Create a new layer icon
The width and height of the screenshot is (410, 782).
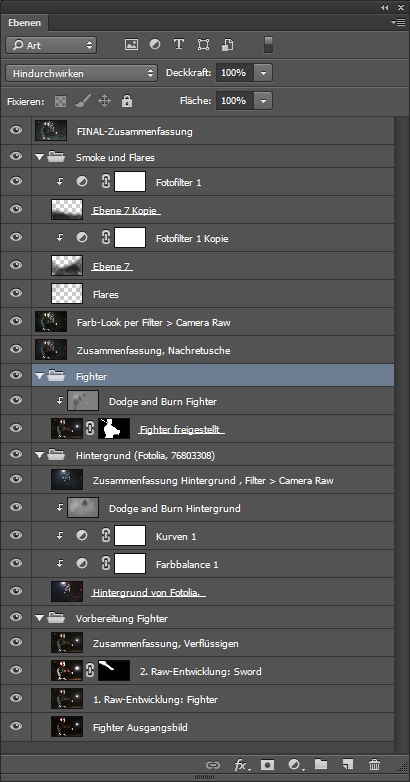348,764
